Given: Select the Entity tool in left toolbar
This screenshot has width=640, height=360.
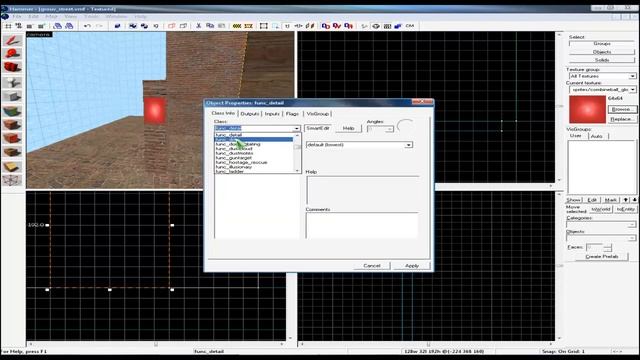Looking at the screenshot, I should pyautogui.click(x=12, y=82).
